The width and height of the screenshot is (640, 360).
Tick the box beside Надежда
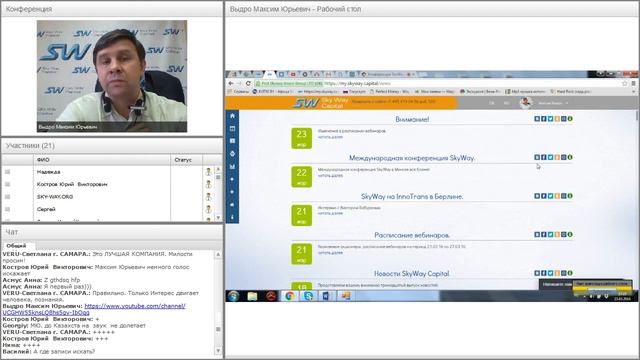(x=7, y=172)
